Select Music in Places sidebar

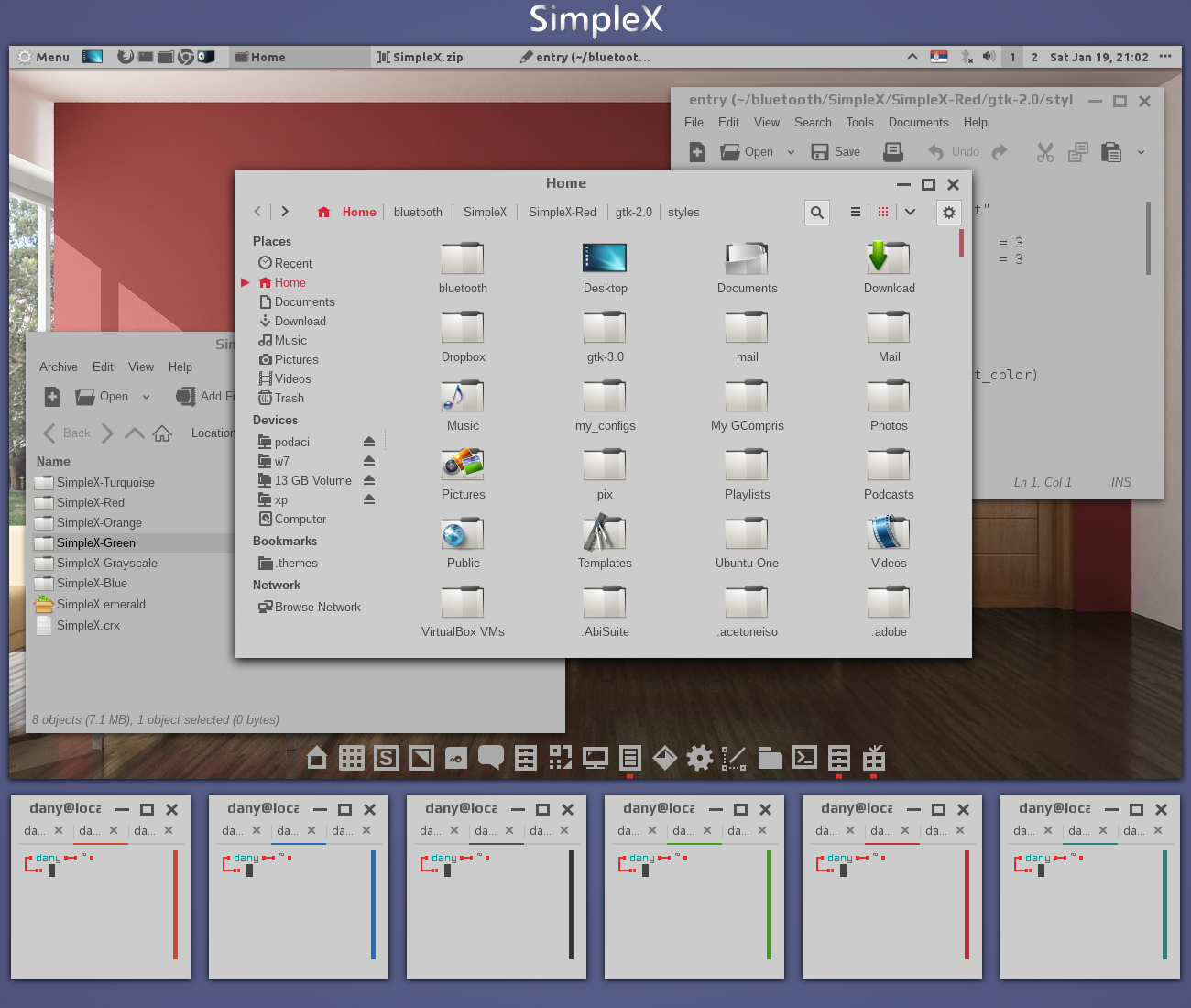coord(283,340)
